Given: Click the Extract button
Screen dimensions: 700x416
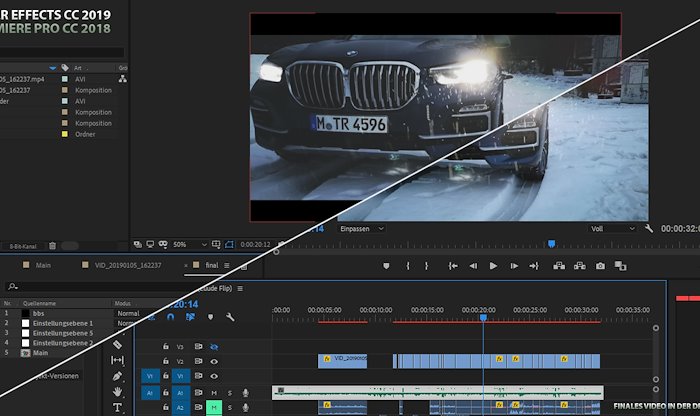Looking at the screenshot, I should pyautogui.click(x=579, y=266).
